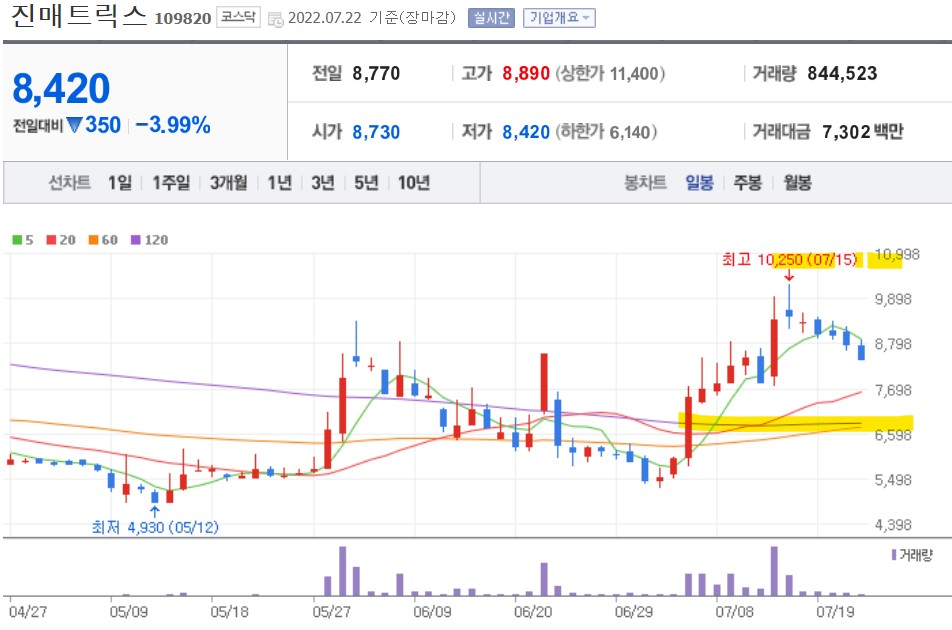Click the 2022.07.22 기준(장마감) date text
Viewport: 952px width, 630px height.
coord(372,18)
